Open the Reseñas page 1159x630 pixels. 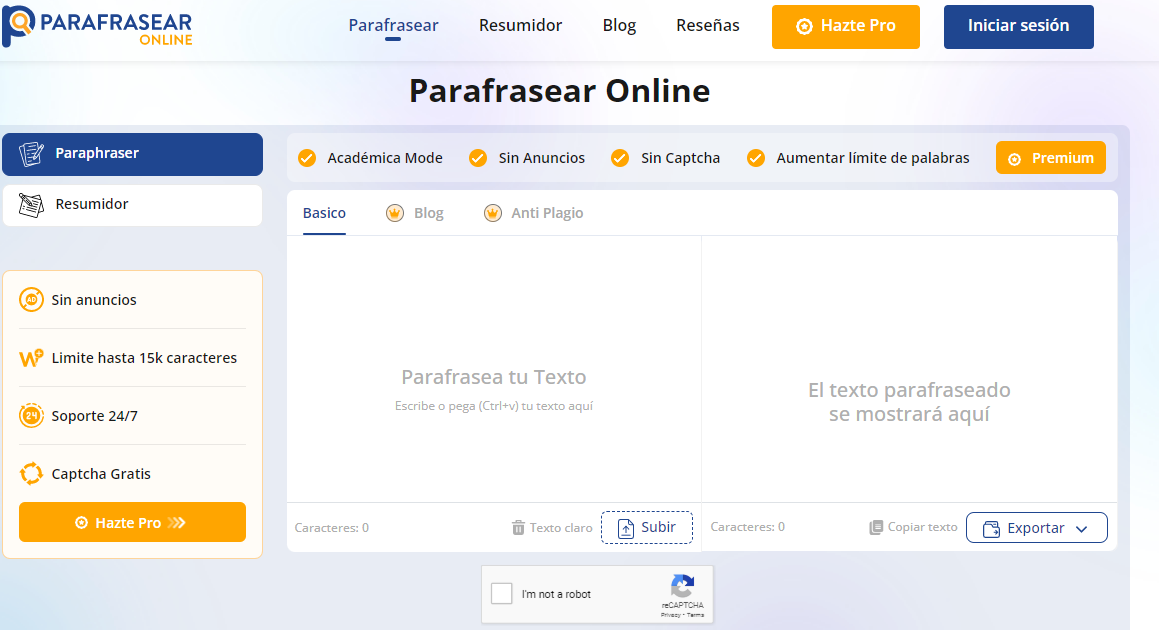(x=707, y=25)
